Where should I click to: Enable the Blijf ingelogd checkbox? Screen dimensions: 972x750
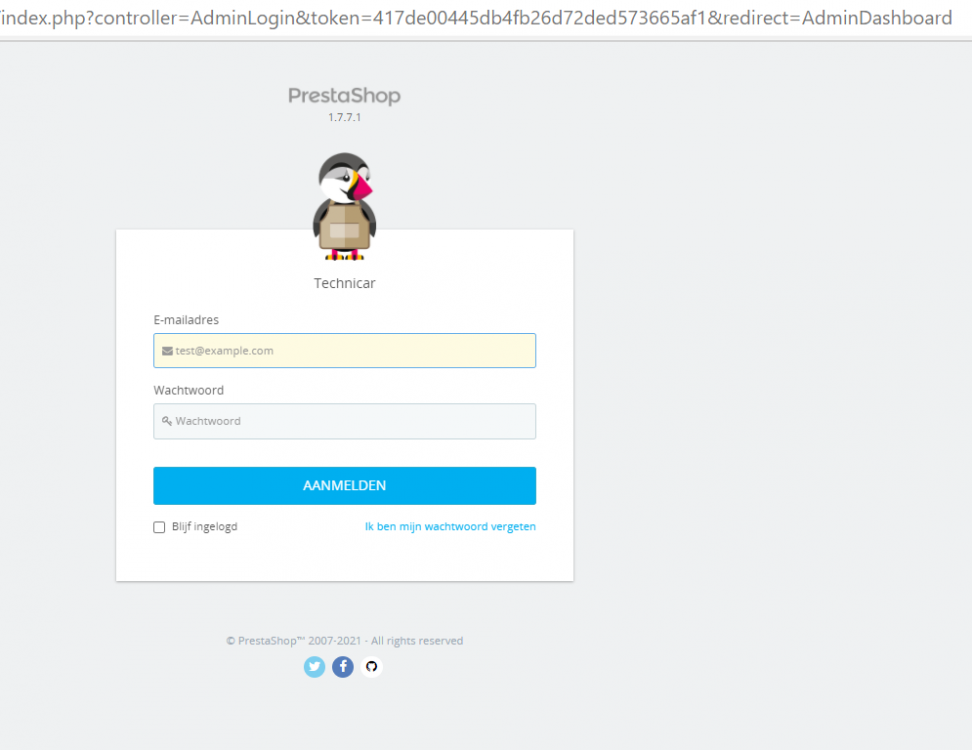click(x=159, y=527)
